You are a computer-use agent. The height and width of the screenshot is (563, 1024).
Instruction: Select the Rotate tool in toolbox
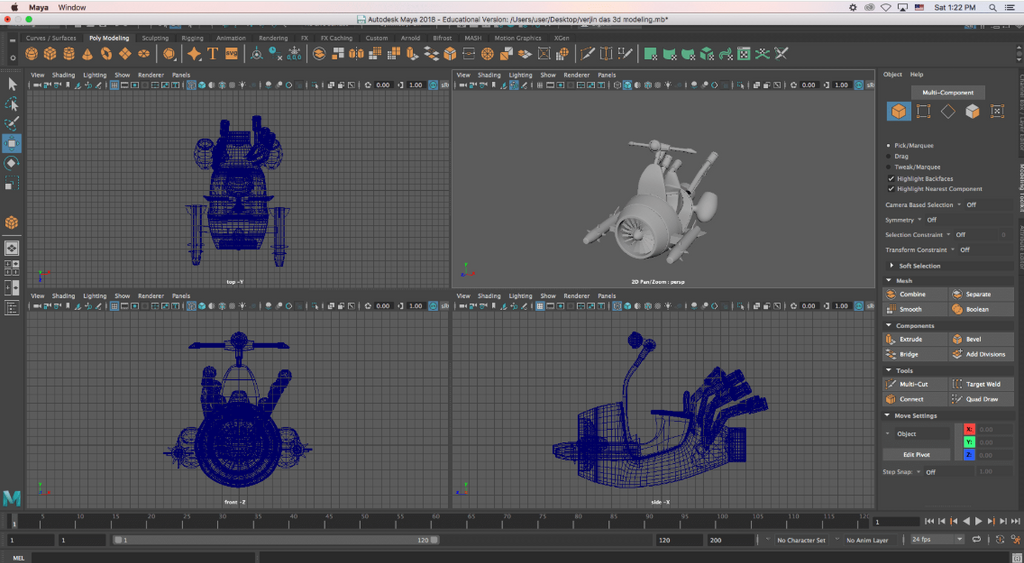click(12, 163)
